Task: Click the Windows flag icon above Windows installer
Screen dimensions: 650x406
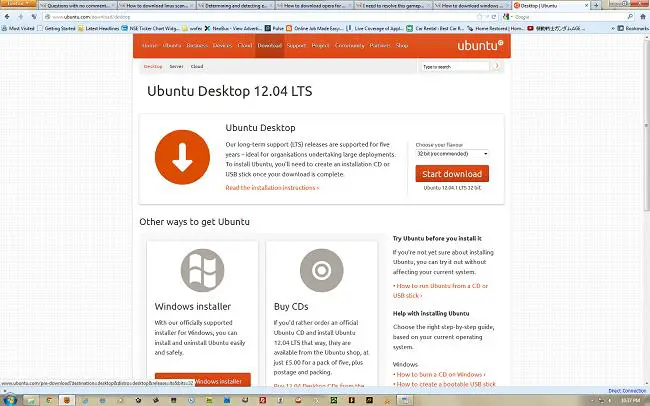Action: 202,270
